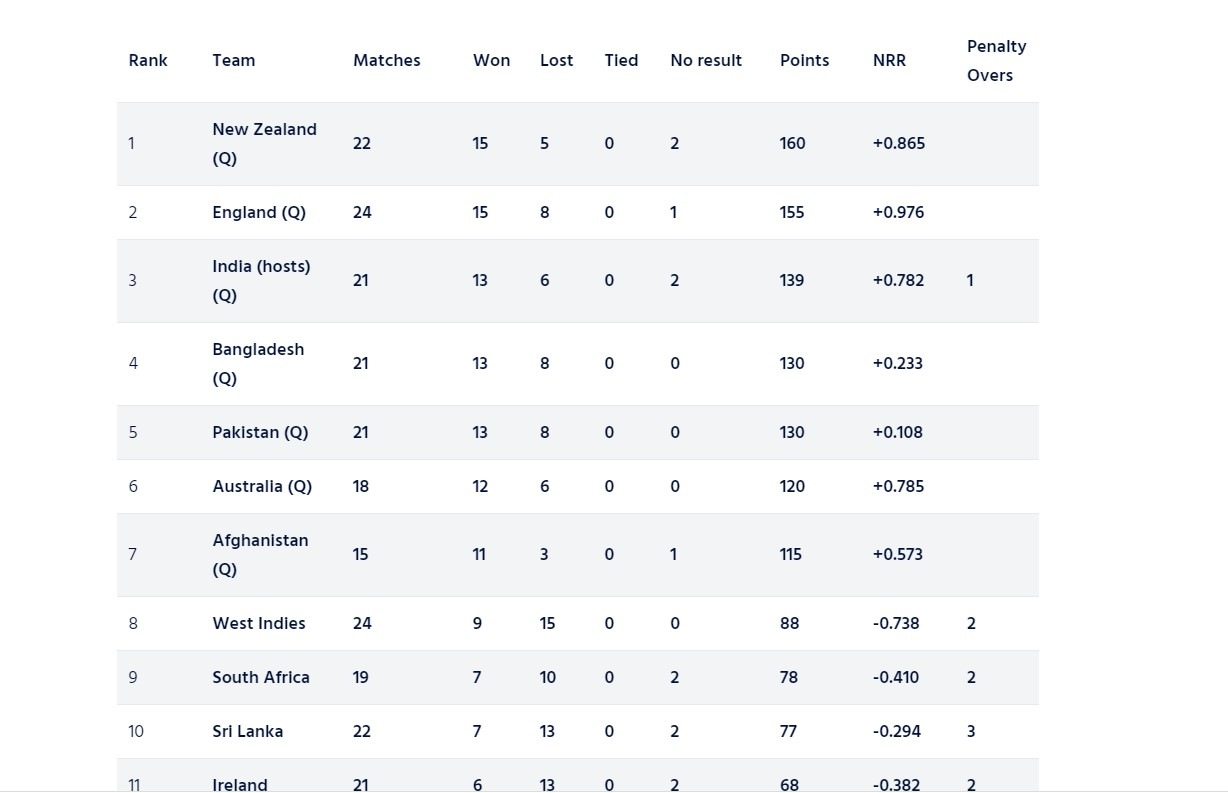Screen dimensions: 1228x793
Task: Click the Lost column header
Action: [557, 61]
